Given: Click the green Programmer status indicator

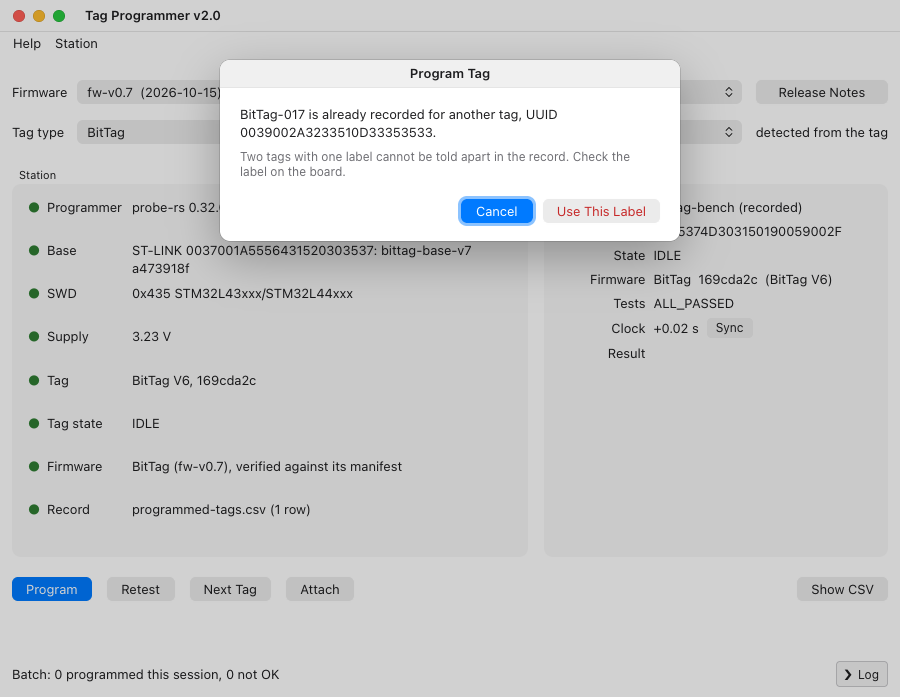Looking at the screenshot, I should tap(34, 207).
